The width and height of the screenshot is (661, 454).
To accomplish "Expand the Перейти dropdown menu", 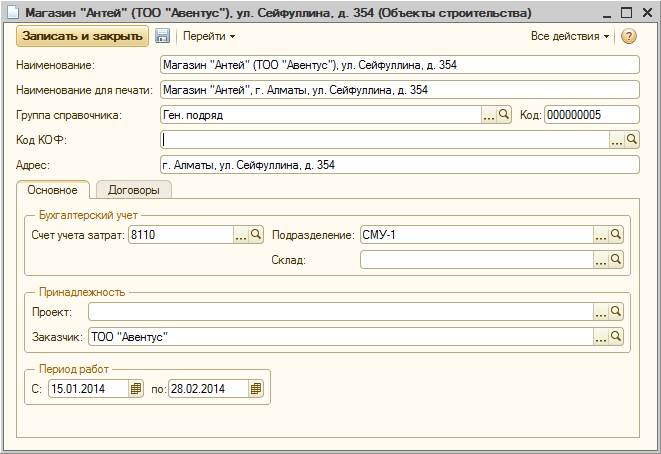I will tap(208, 36).
